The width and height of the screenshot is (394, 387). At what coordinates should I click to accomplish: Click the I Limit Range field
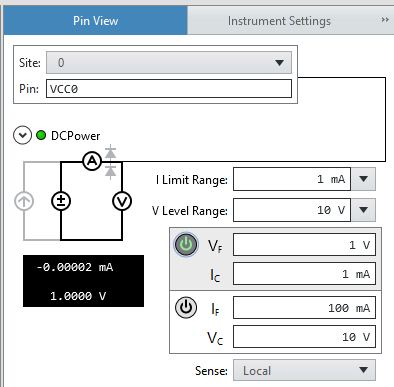pyautogui.click(x=292, y=179)
